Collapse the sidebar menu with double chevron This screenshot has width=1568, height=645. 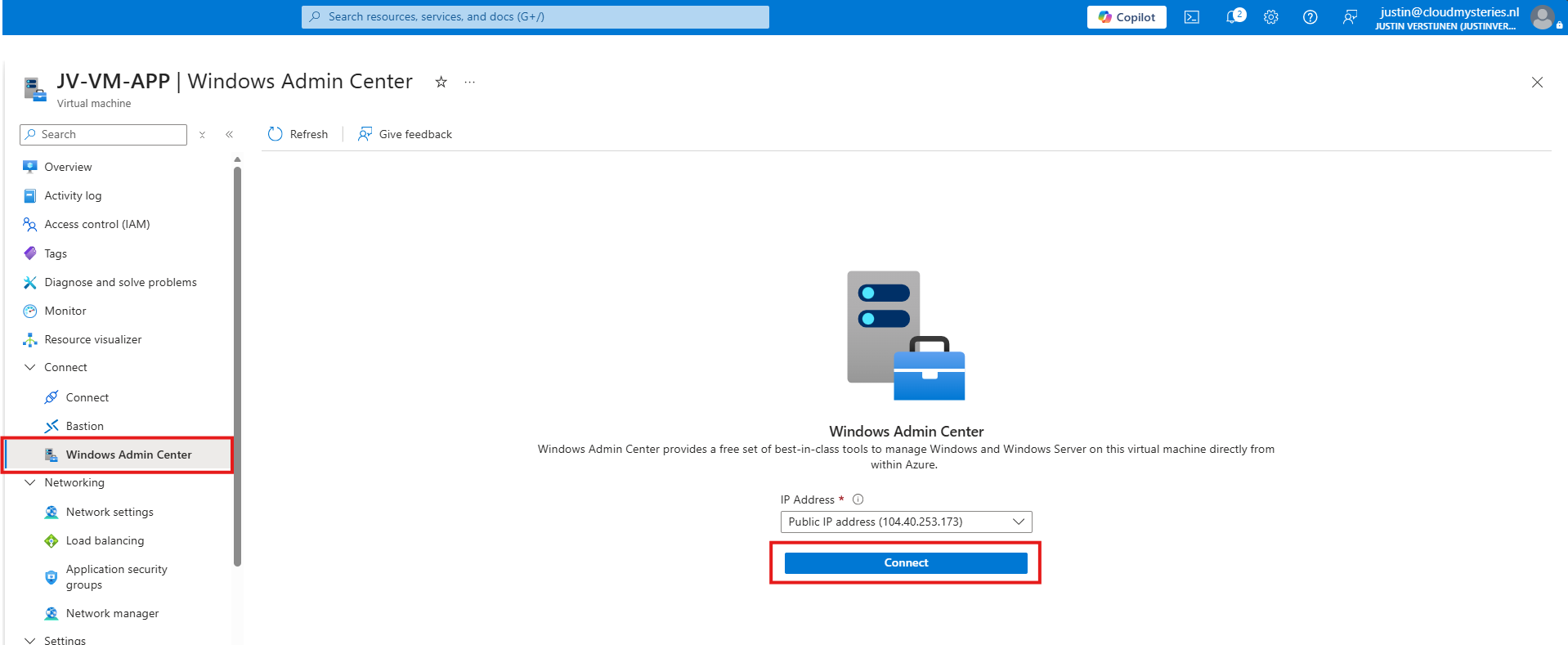(230, 135)
